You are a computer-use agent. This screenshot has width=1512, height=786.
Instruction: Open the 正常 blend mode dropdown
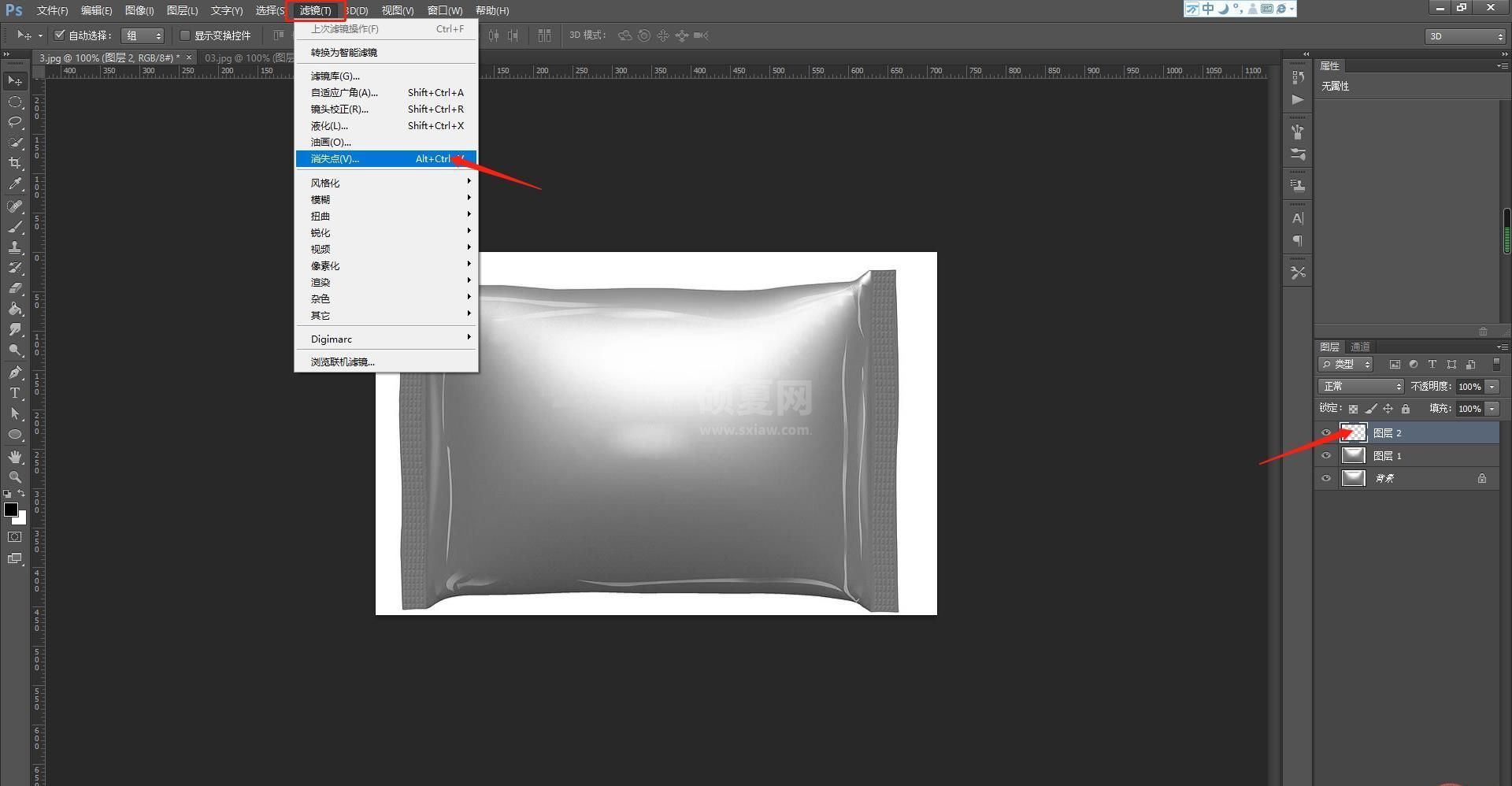(x=1361, y=387)
